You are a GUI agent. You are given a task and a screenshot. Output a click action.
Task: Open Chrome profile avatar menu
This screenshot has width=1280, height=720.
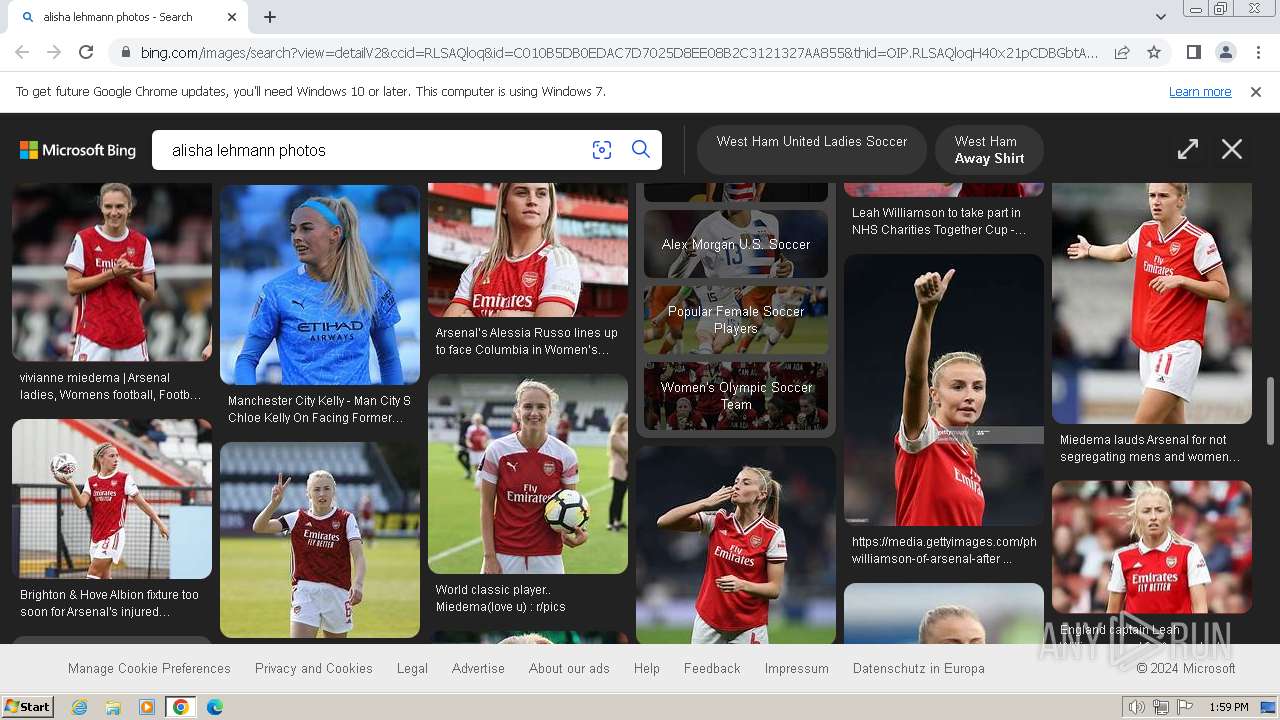pos(1225,52)
